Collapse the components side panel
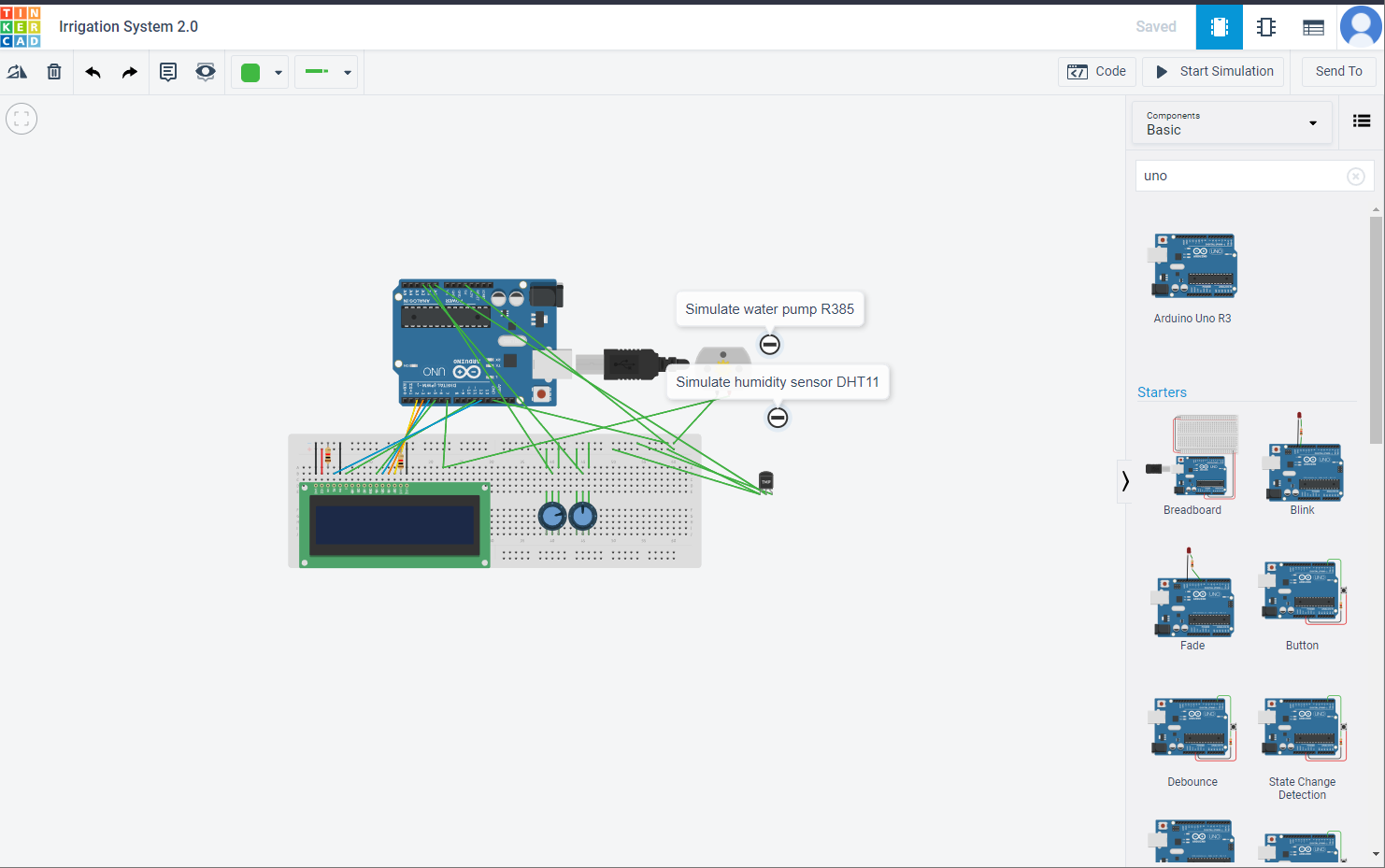Screen dimensions: 1385x868 tap(1125, 481)
